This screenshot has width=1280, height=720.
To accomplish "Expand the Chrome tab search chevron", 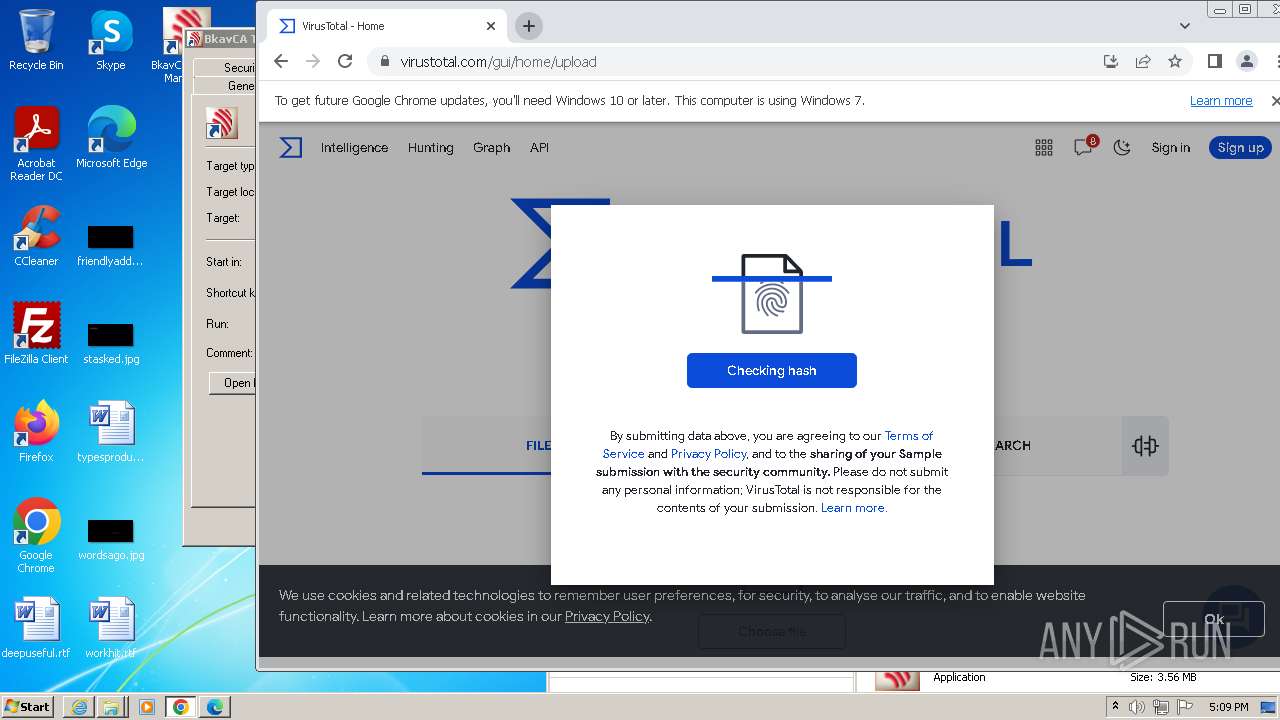I will pos(1185,26).
